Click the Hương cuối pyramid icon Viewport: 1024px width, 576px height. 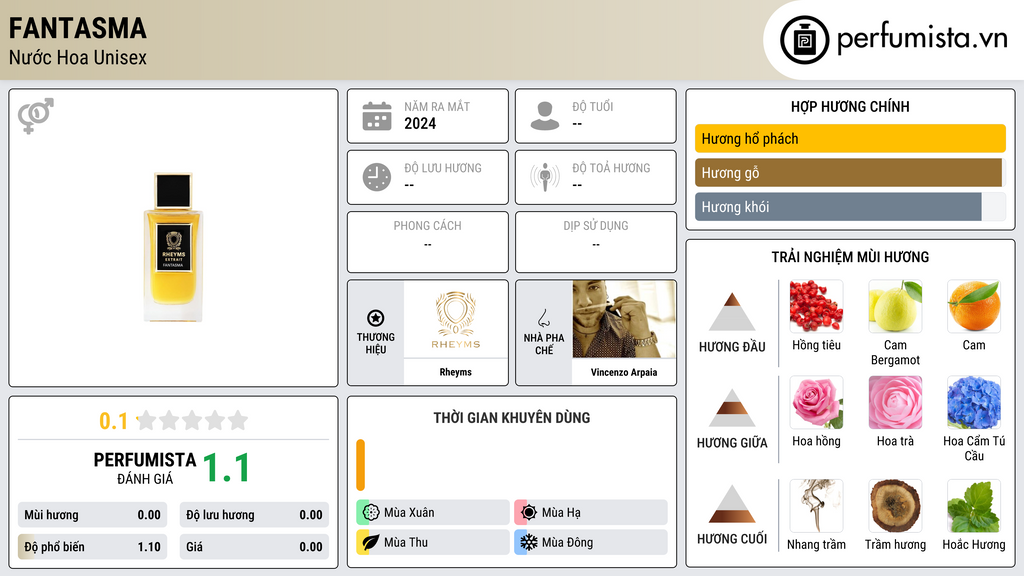pos(732,504)
